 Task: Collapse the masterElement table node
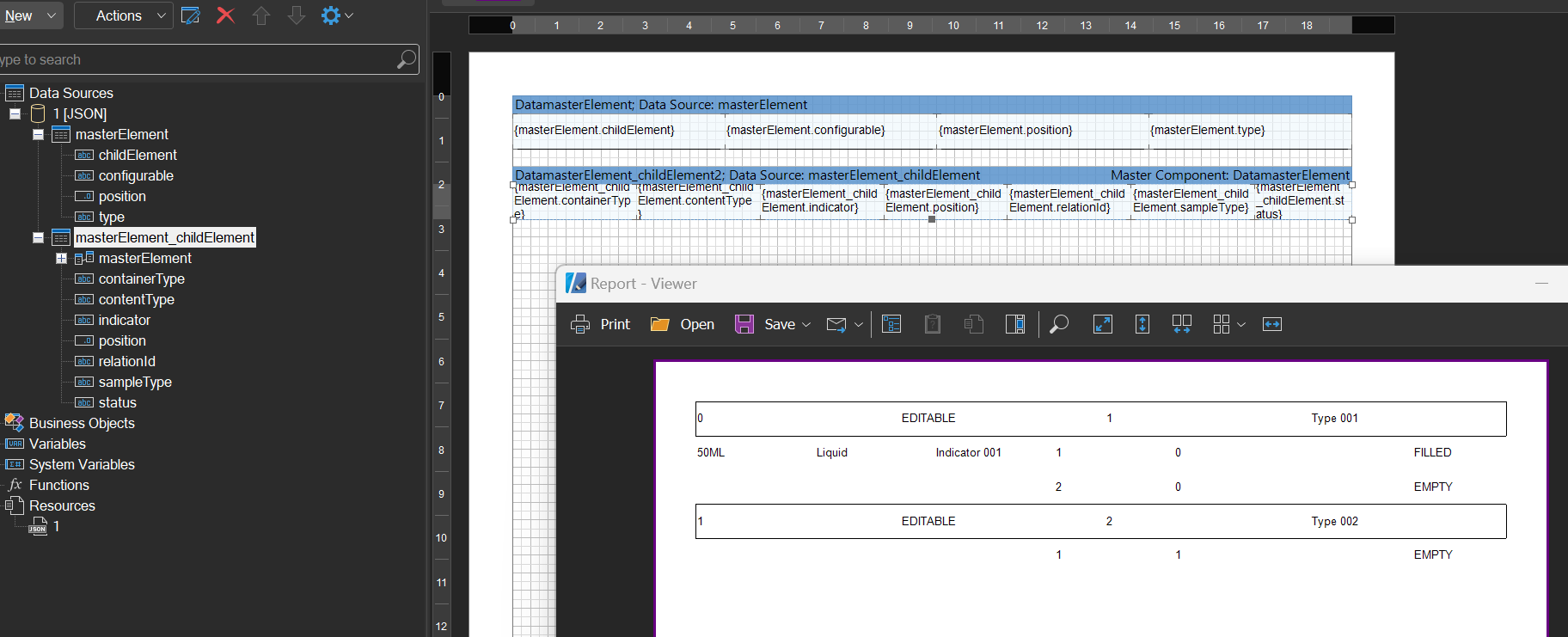pos(38,134)
